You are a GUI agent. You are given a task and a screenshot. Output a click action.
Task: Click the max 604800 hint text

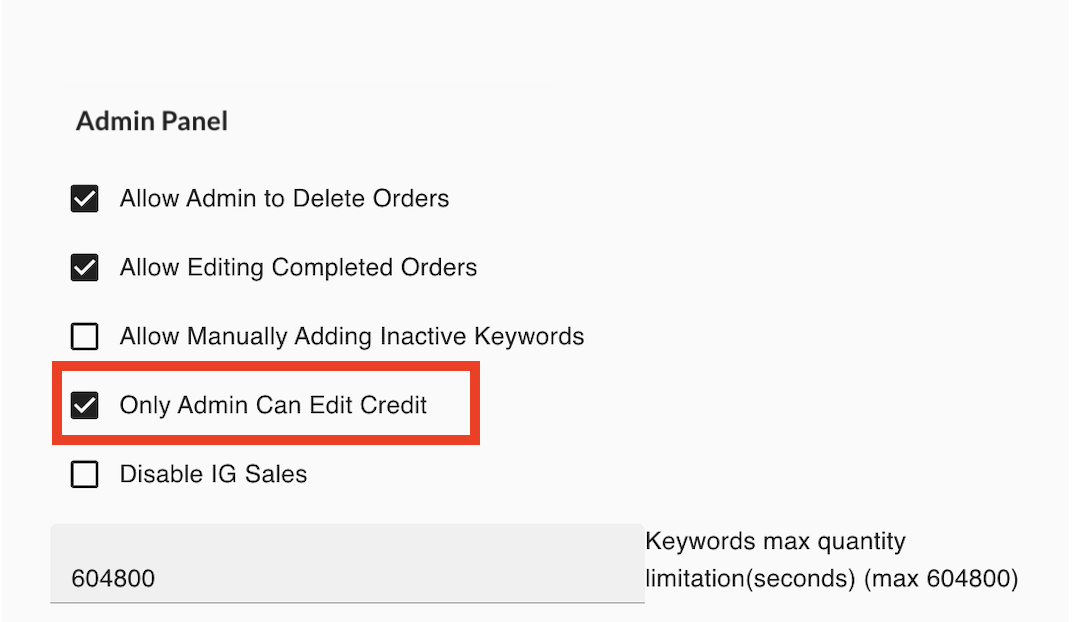click(x=937, y=578)
